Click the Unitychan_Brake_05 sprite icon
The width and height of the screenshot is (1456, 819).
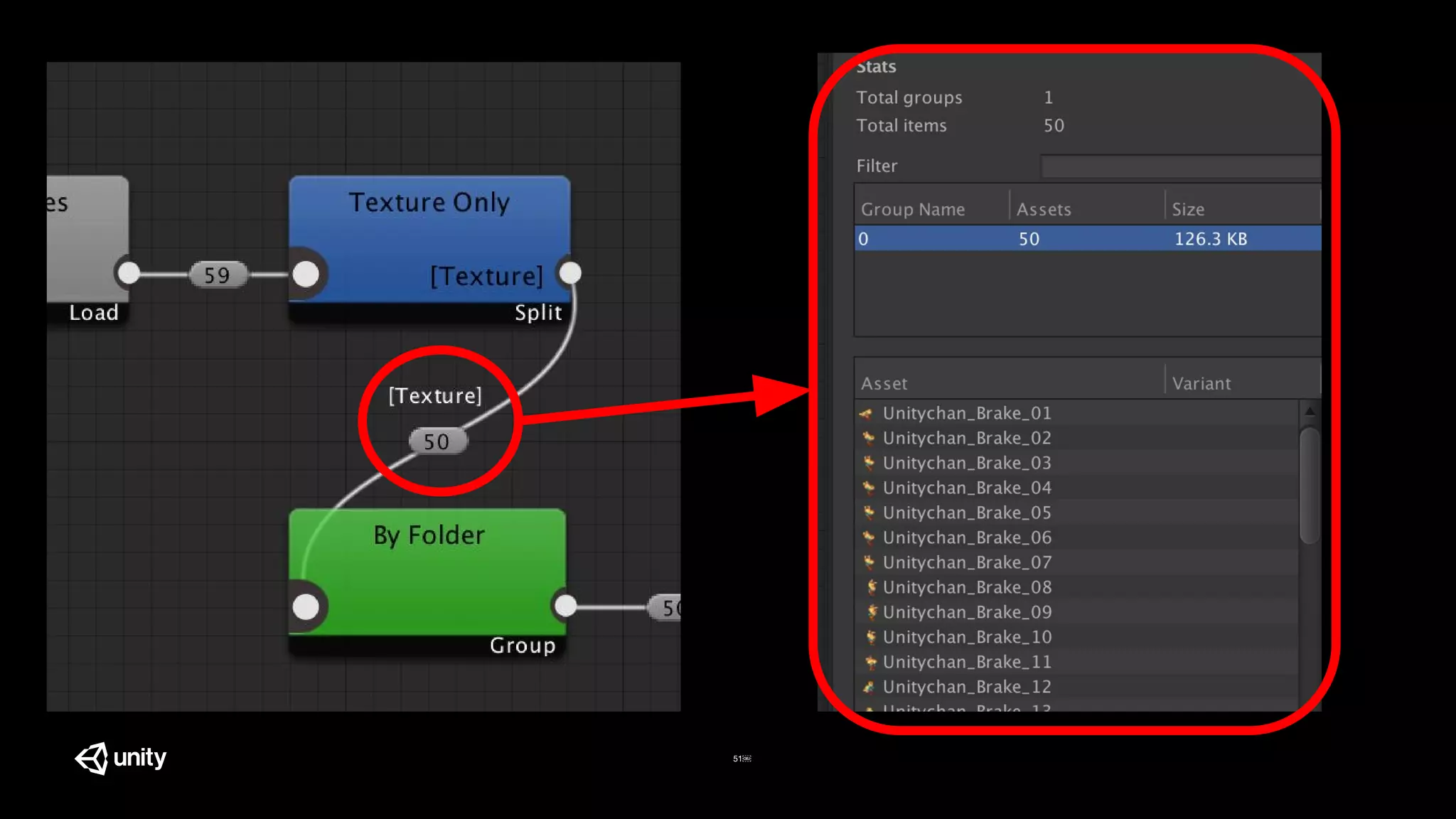[x=869, y=513]
